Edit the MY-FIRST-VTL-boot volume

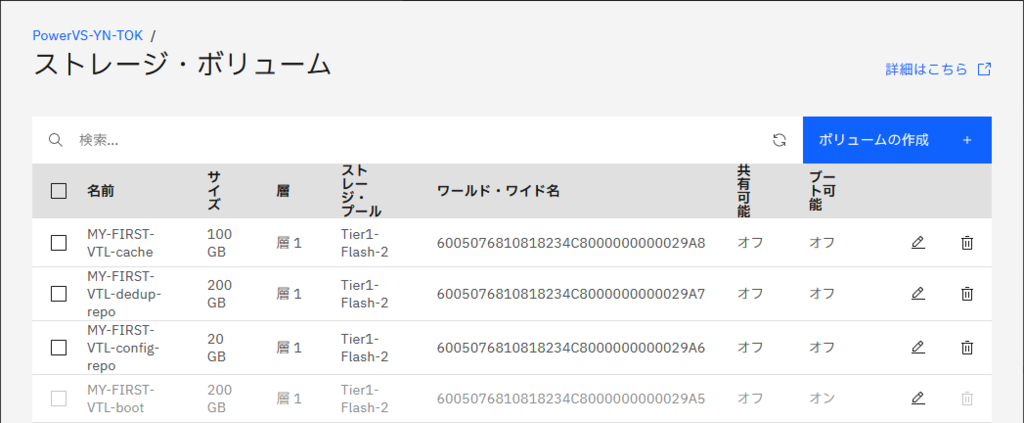[918, 398]
